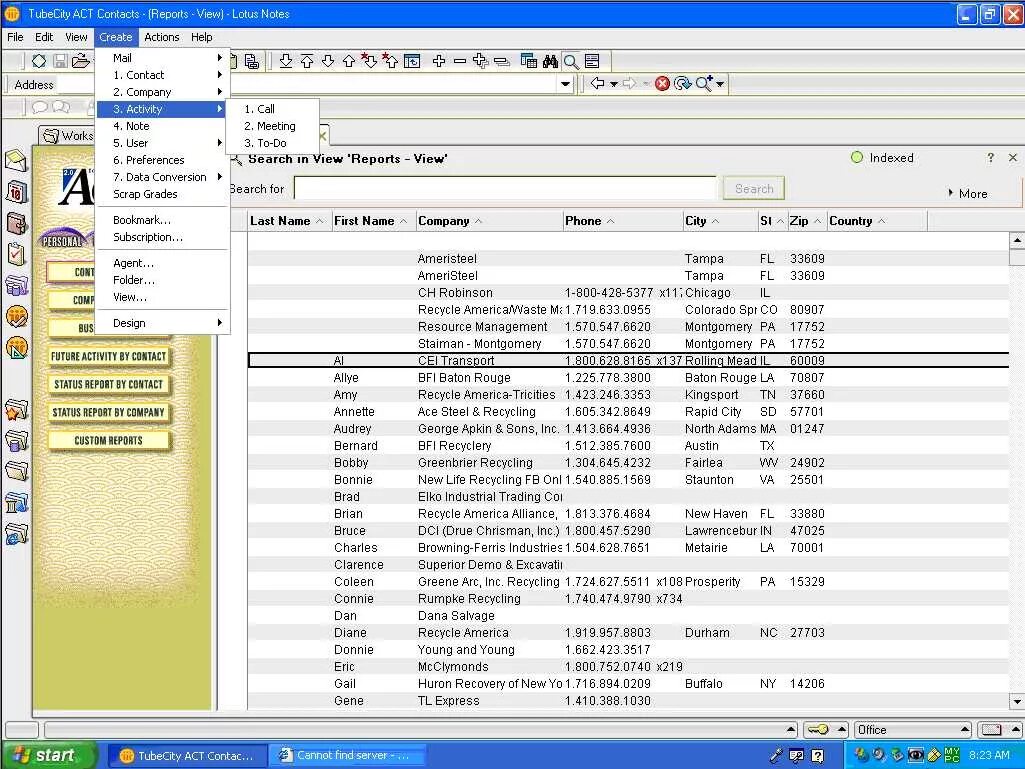Open Custom Reports button
1025x769 pixels.
click(109, 441)
